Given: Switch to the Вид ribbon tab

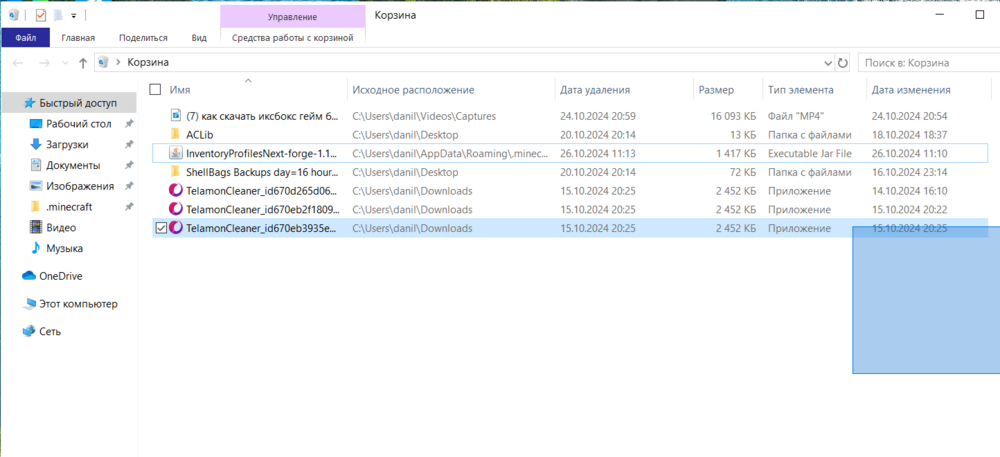Looking at the screenshot, I should pyautogui.click(x=199, y=38).
